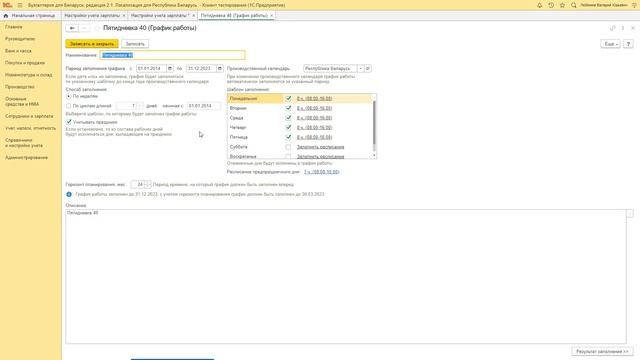Open pre-holiday day schedule 7 ч. link
The image size is (640, 360).
click(322, 172)
